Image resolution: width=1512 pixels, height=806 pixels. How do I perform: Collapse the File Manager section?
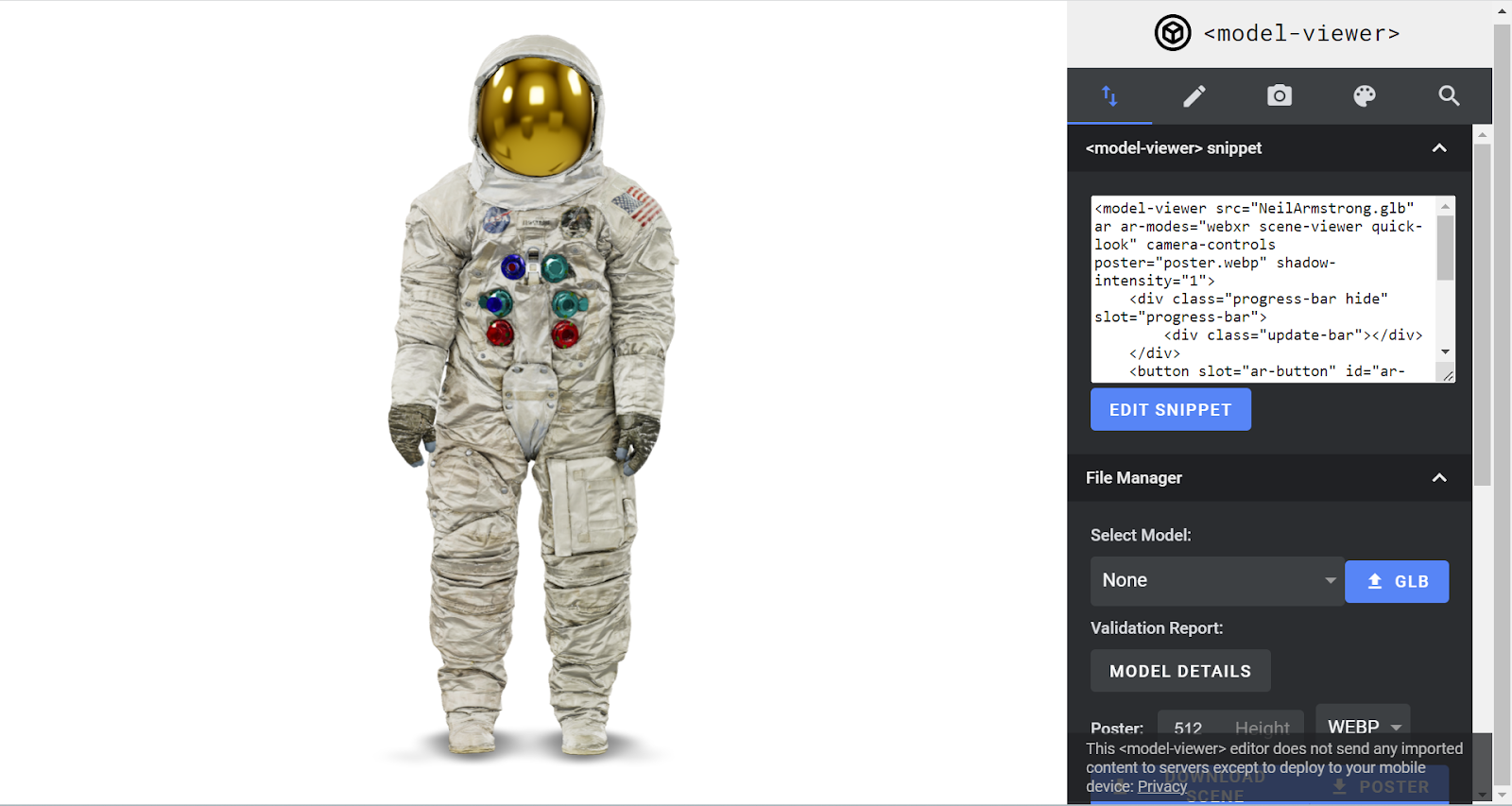pyautogui.click(x=1439, y=478)
